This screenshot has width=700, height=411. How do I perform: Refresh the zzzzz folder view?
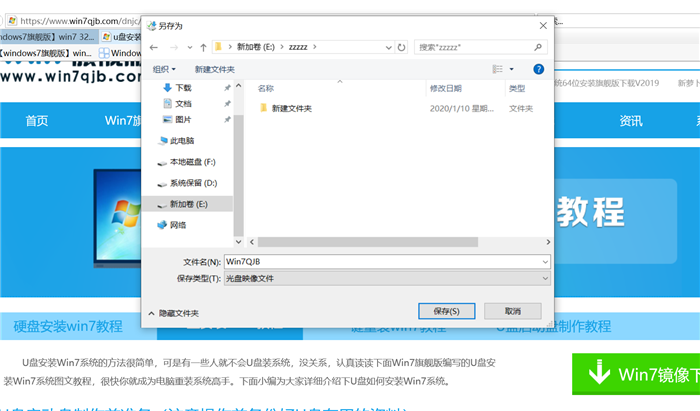tap(401, 47)
